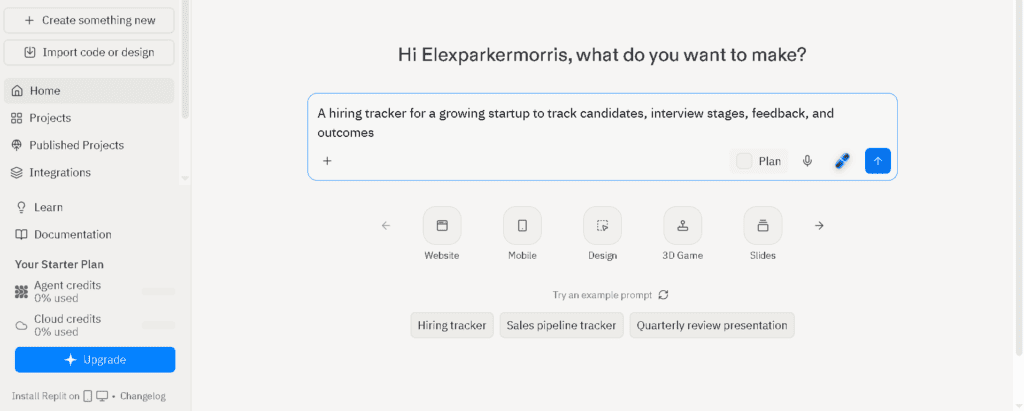Image resolution: width=1024 pixels, height=411 pixels.
Task: Submit the prompt with the blue arrow button
Action: [x=878, y=161]
